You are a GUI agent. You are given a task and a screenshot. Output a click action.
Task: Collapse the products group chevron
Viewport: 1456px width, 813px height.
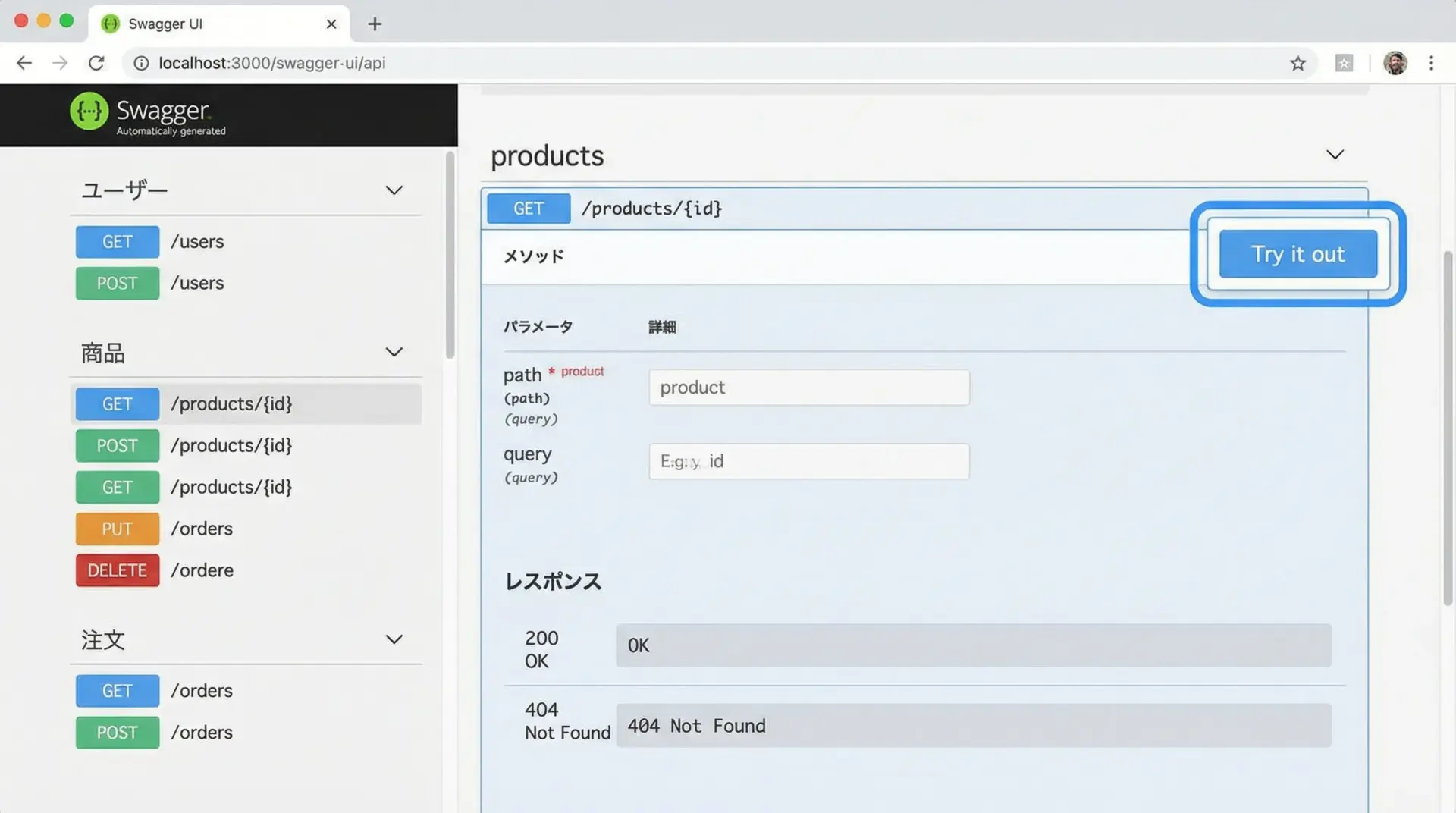[1335, 155]
